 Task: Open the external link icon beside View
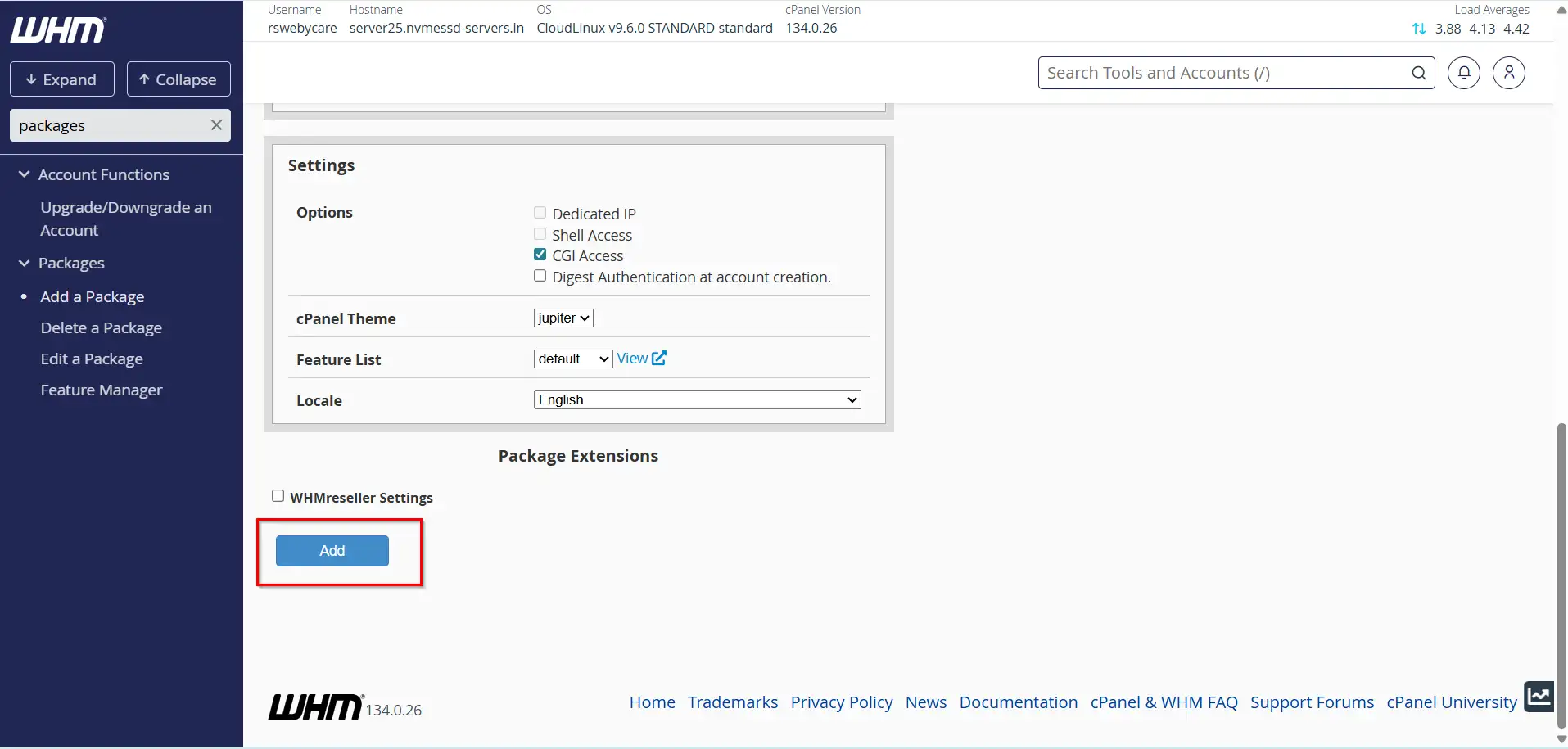coord(659,358)
